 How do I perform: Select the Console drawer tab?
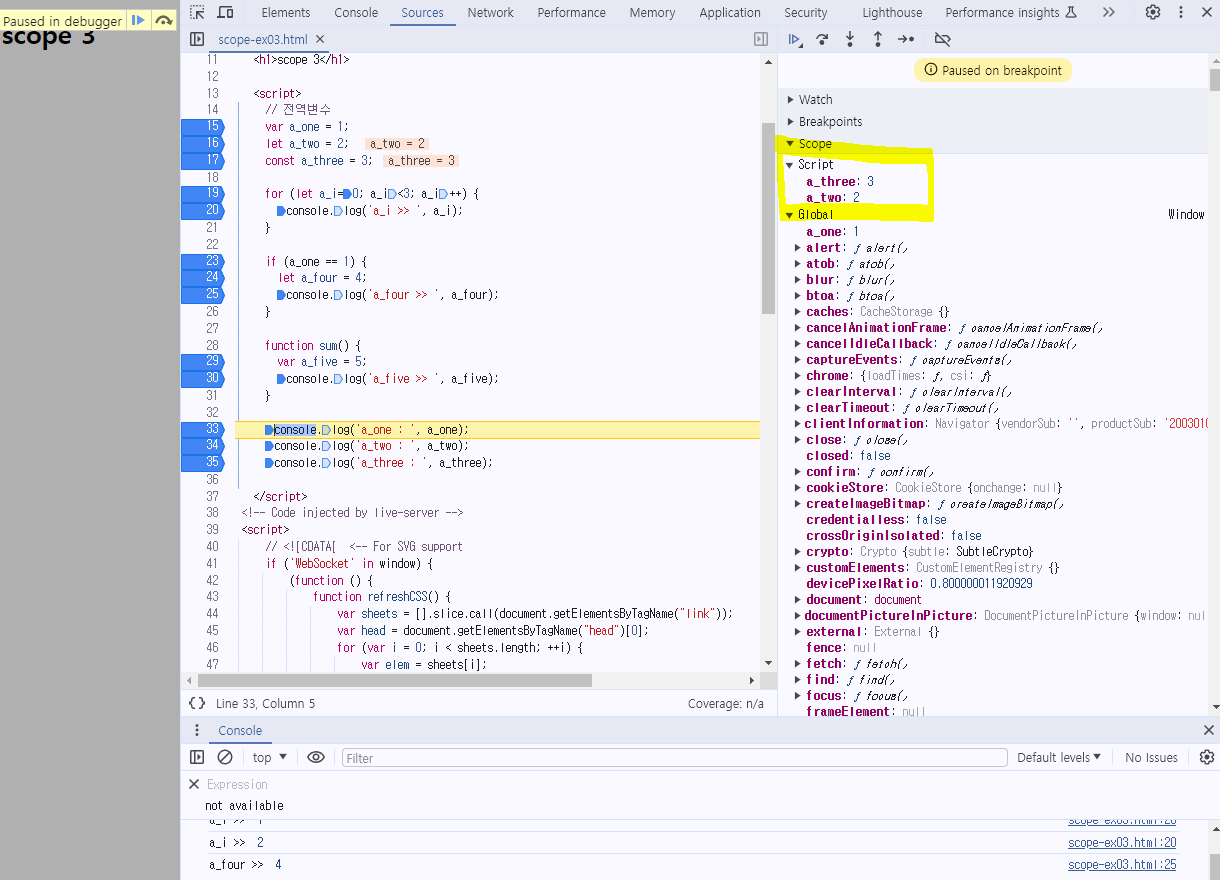pyautogui.click(x=240, y=730)
